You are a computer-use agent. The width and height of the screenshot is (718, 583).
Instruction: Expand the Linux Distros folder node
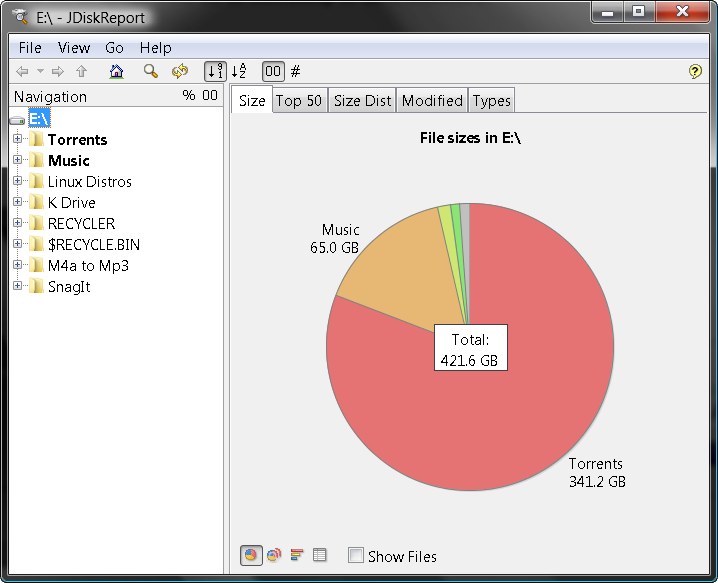[x=17, y=180]
